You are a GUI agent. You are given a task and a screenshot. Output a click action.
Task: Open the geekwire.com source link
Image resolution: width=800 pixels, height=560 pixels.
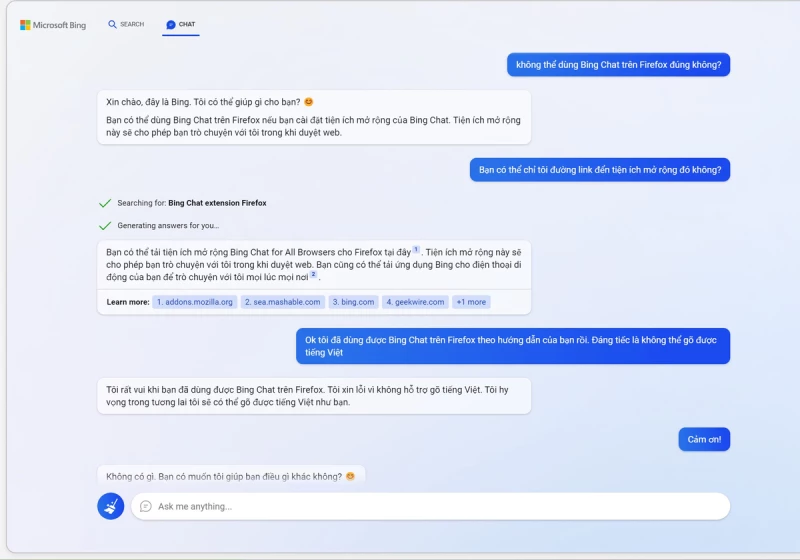point(415,301)
